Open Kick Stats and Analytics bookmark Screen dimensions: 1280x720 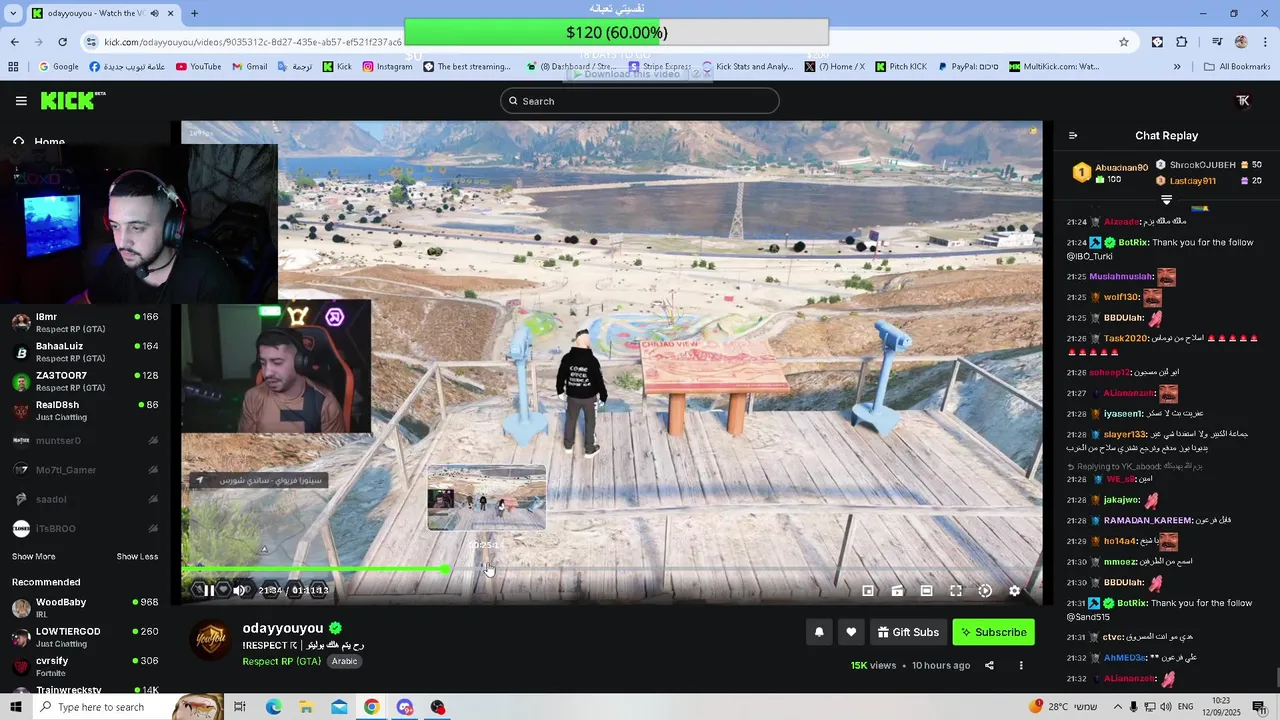(x=746, y=67)
